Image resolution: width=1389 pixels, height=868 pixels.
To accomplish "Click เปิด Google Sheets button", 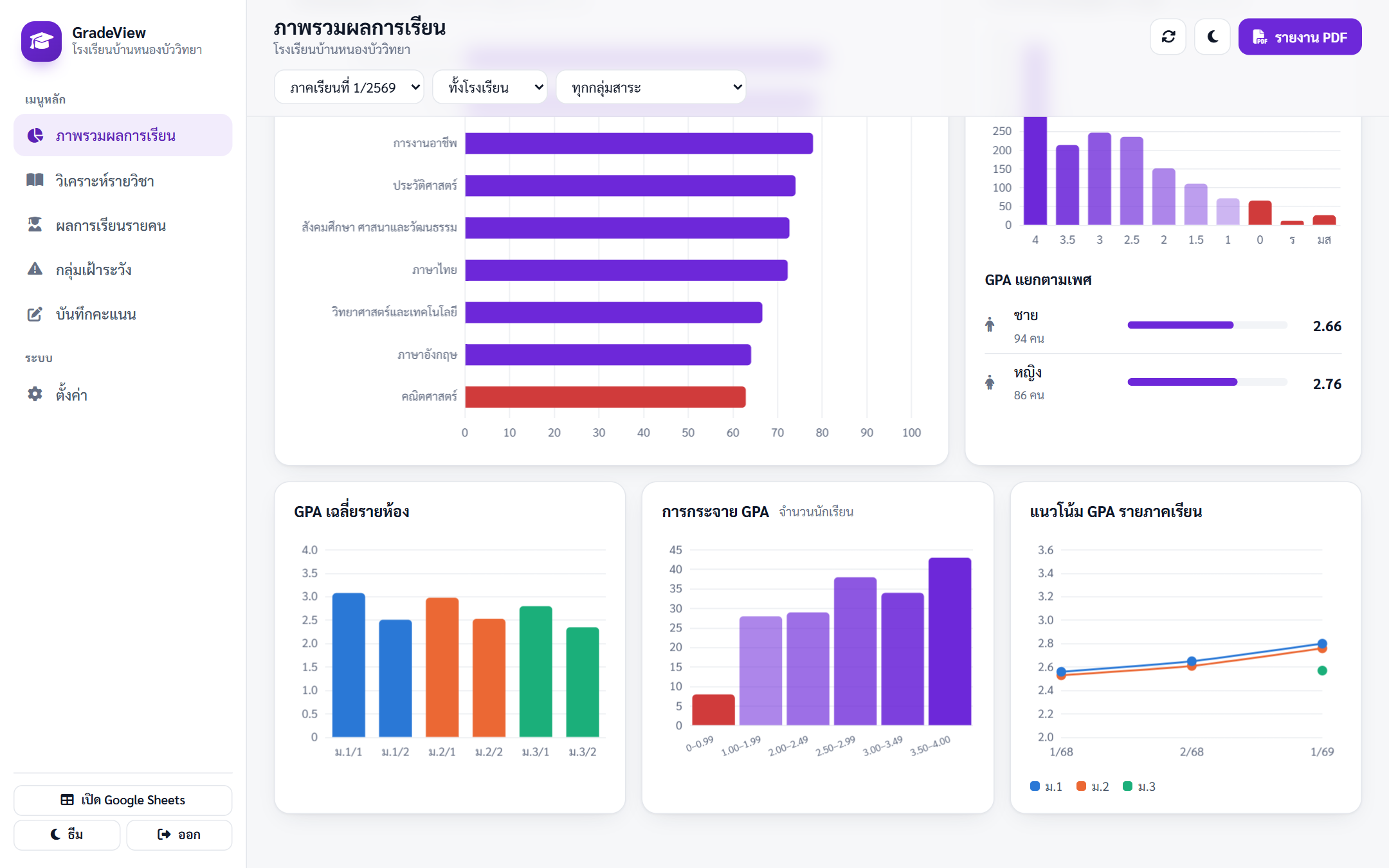I will pyautogui.click(x=123, y=800).
